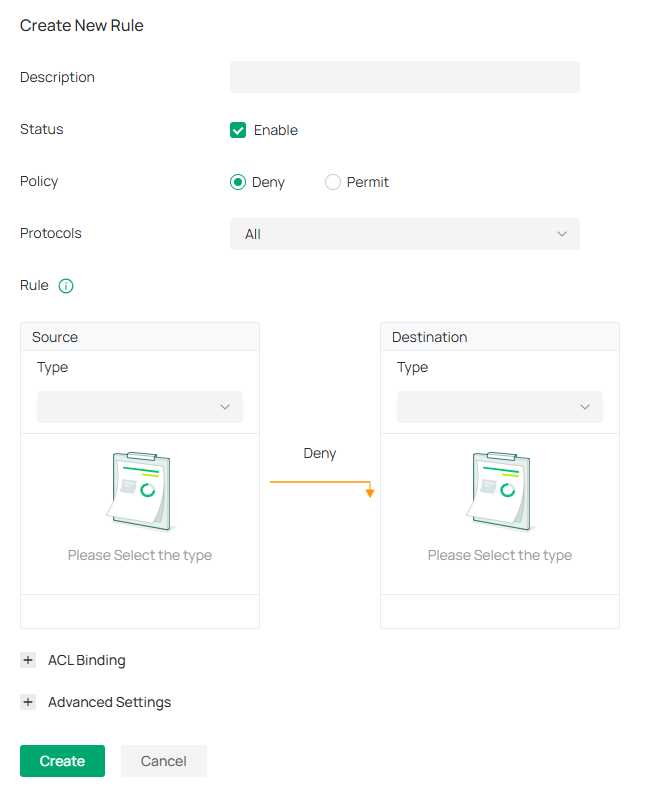The width and height of the screenshot is (672, 786).
Task: Open the Source Type dropdown
Action: click(140, 407)
